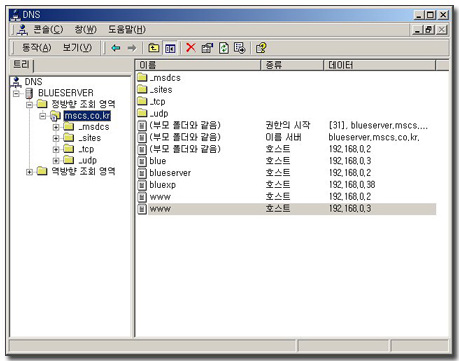The width and height of the screenshot is (459, 361).
Task: Click the 권한의 시작 type cell
Action: point(288,125)
